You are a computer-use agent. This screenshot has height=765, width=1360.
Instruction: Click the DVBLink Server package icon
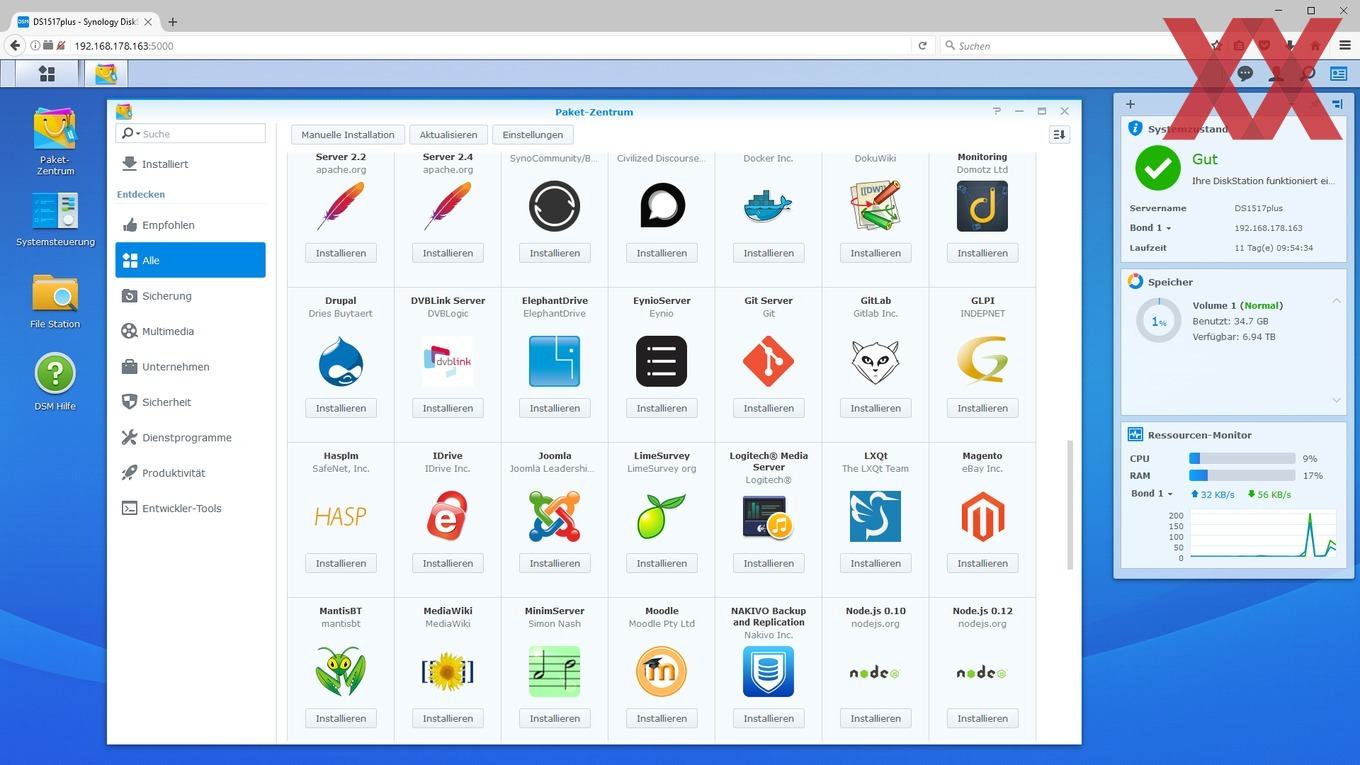pyautogui.click(x=448, y=361)
